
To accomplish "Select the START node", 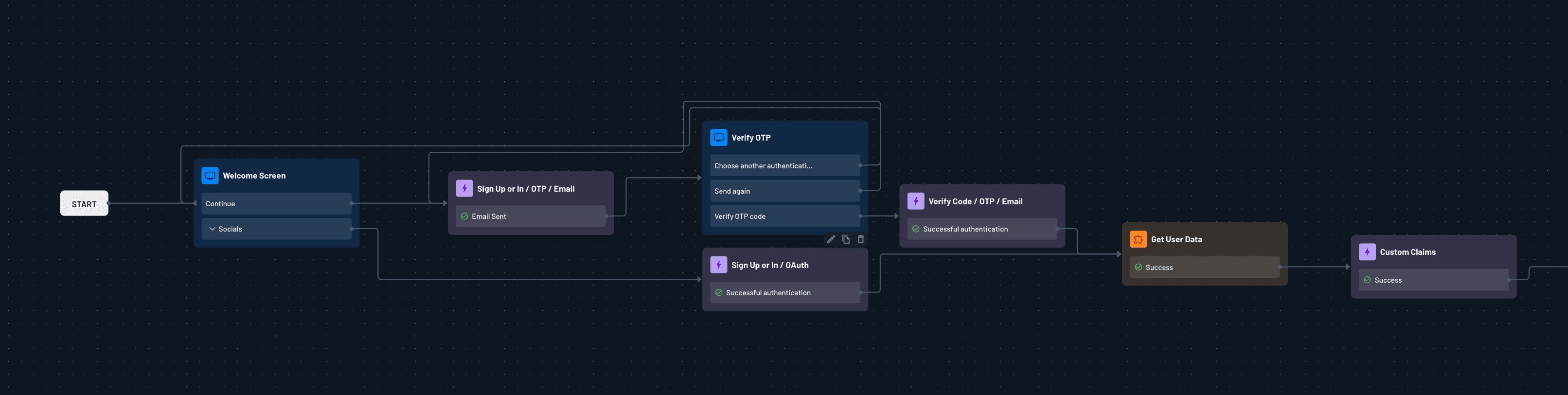I will pyautogui.click(x=84, y=204).
